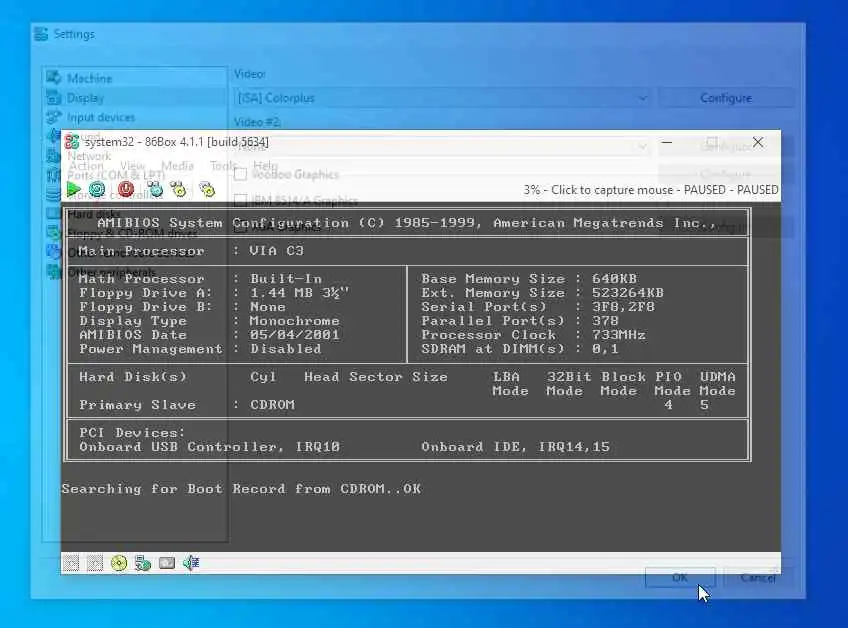Maximize the 86Box window
The height and width of the screenshot is (628, 848).
(x=712, y=142)
